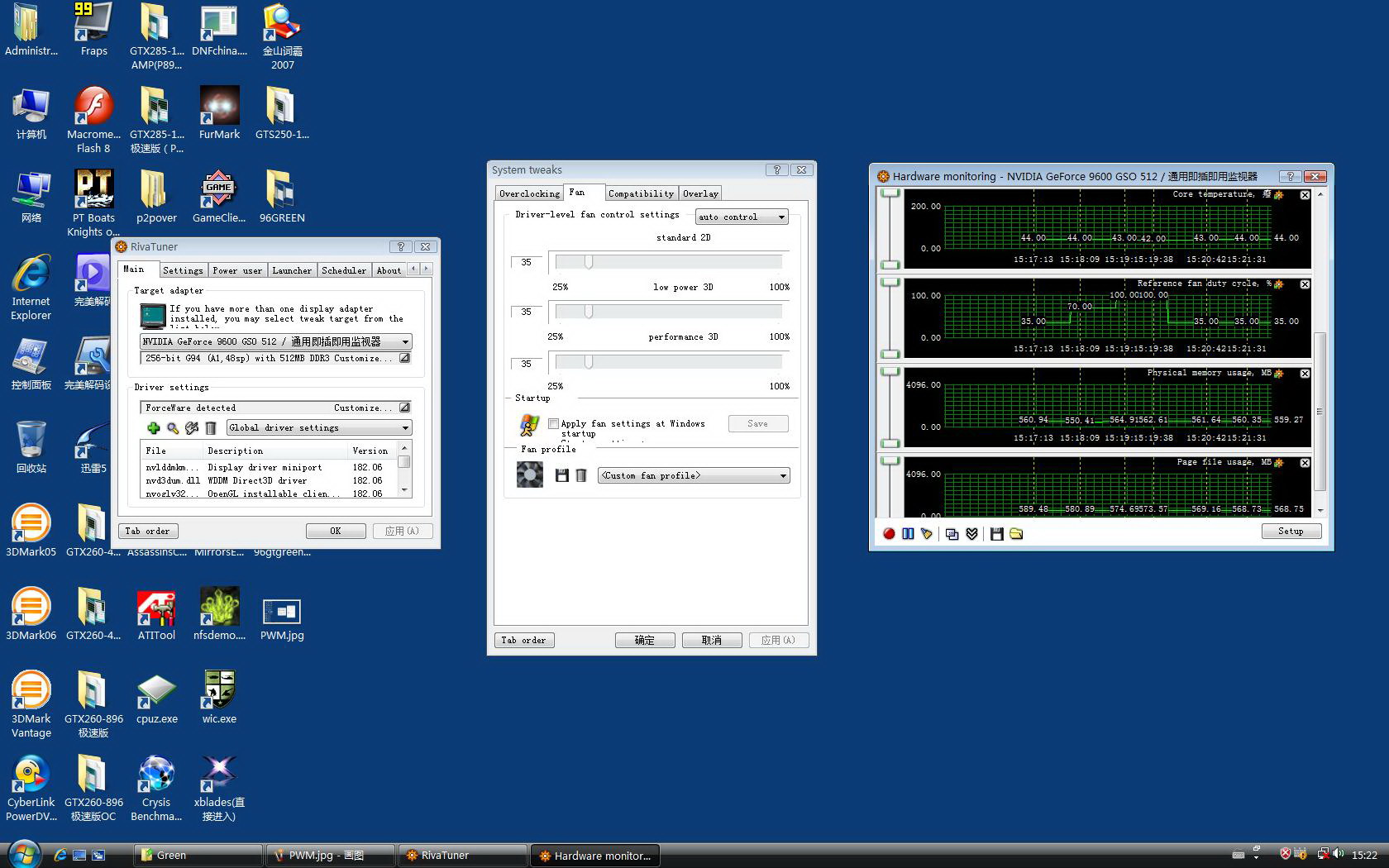The height and width of the screenshot is (868, 1389).
Task: Add driver preset with green plus icon
Action: pyautogui.click(x=153, y=428)
